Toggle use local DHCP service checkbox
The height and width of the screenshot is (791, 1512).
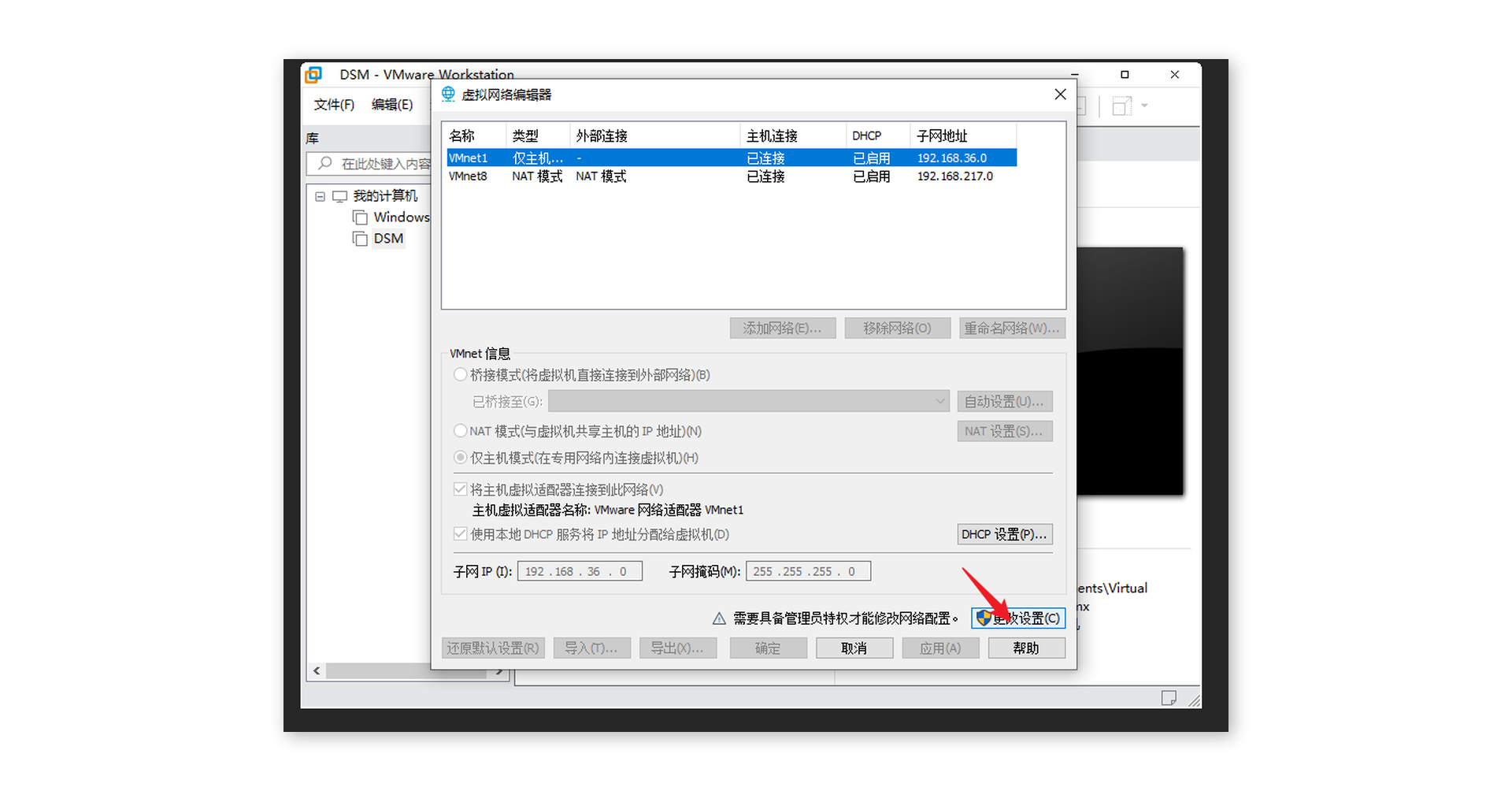click(x=461, y=534)
